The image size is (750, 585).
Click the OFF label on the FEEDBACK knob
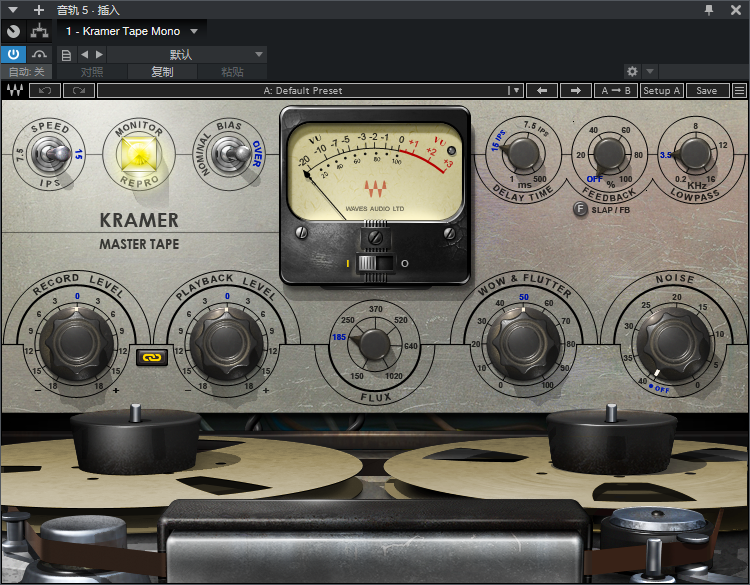tap(594, 179)
